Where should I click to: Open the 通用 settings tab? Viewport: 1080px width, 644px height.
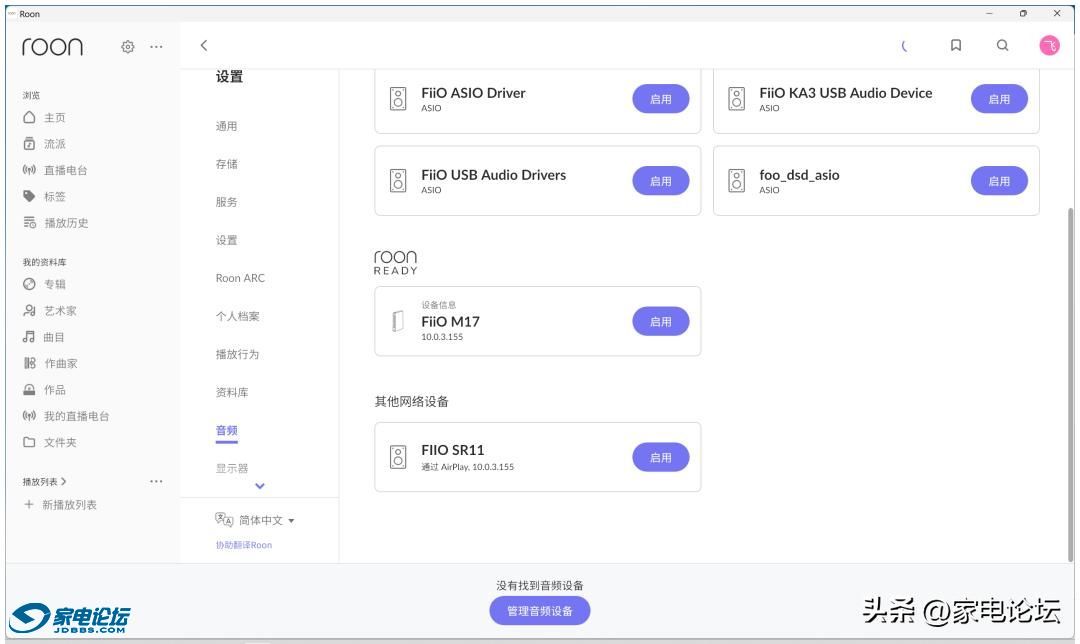[227, 126]
